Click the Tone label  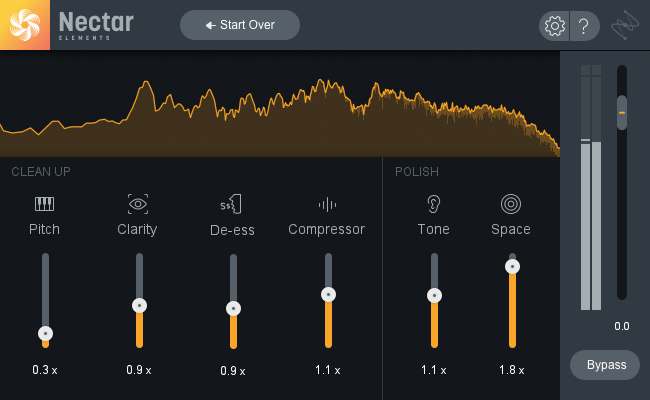pos(434,229)
